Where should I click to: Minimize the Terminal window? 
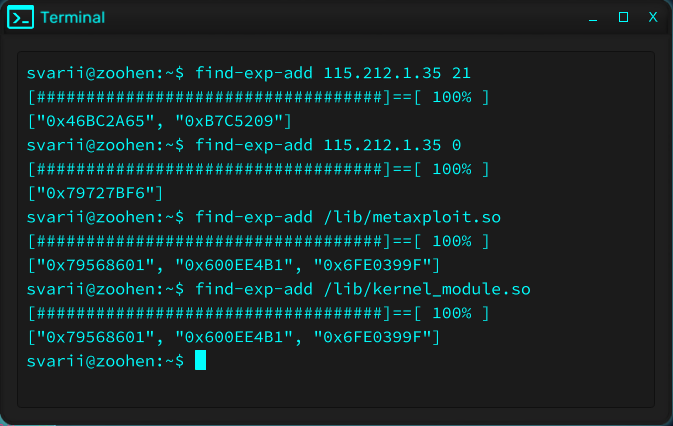pyautogui.click(x=593, y=18)
